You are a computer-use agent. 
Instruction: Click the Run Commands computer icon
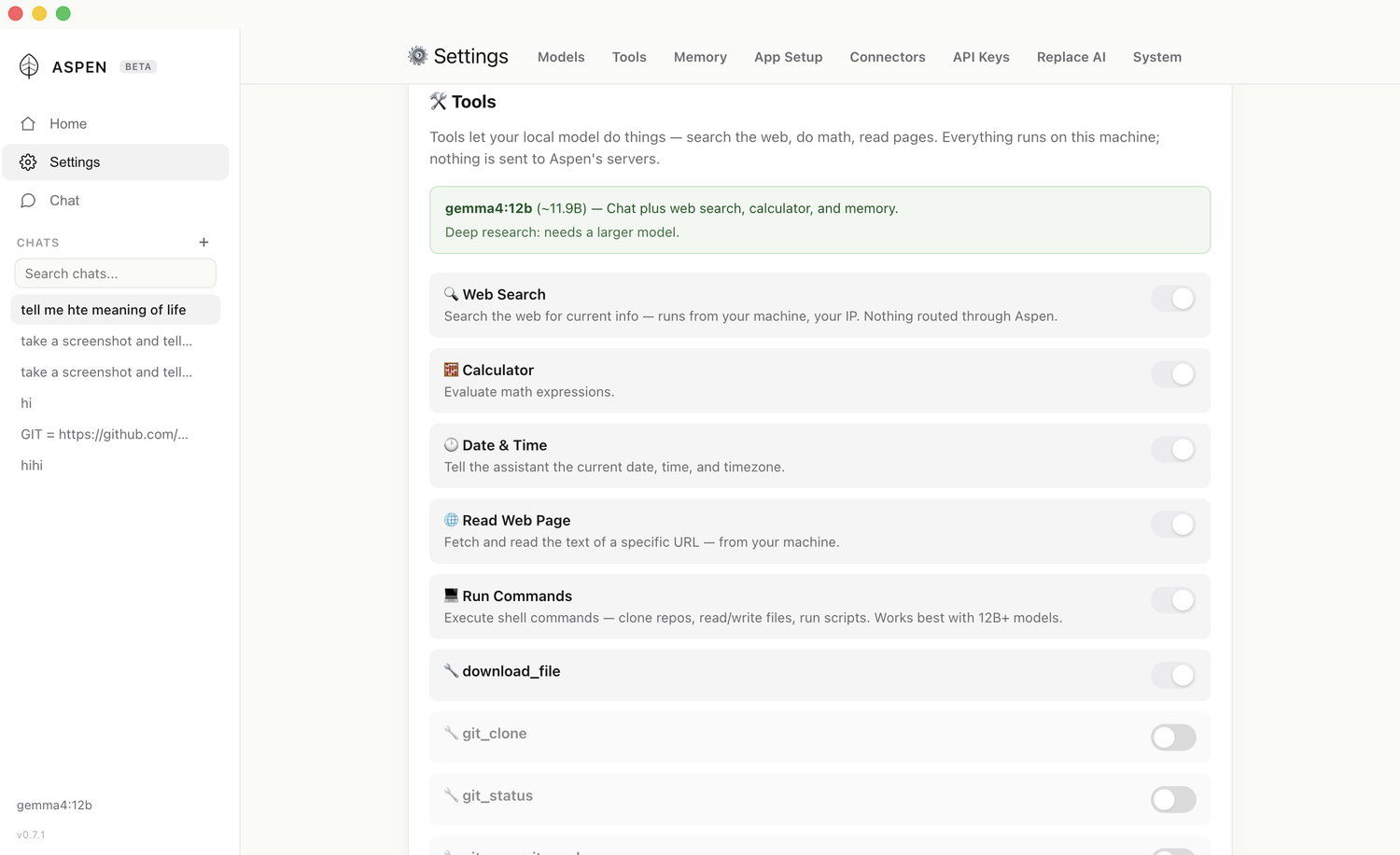451,596
